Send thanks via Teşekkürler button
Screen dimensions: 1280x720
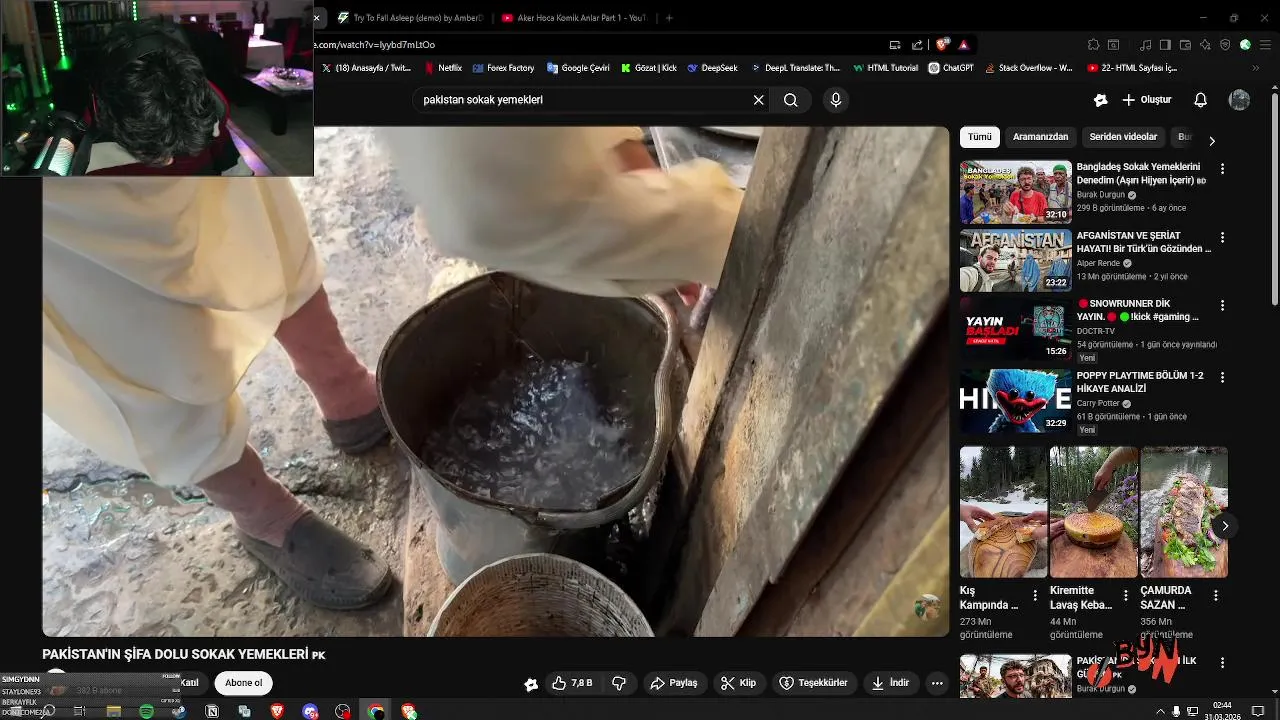pos(813,683)
